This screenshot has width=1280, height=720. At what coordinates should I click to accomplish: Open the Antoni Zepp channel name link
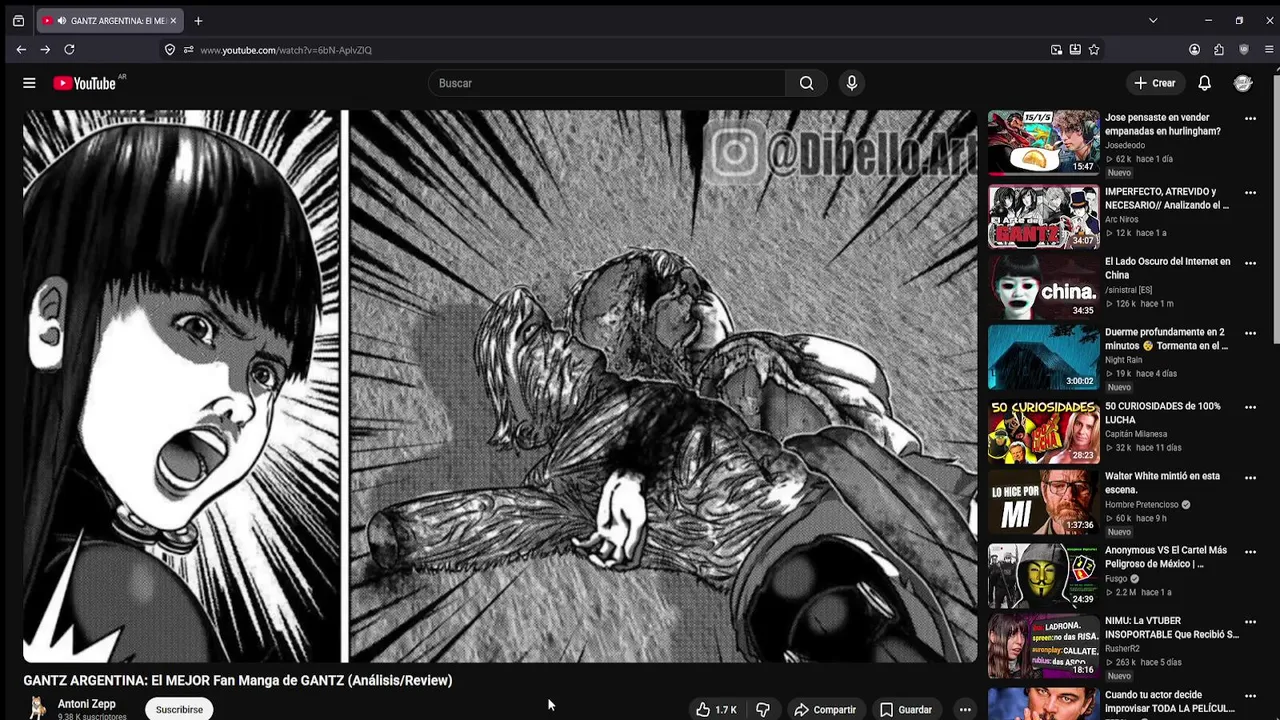coord(87,704)
